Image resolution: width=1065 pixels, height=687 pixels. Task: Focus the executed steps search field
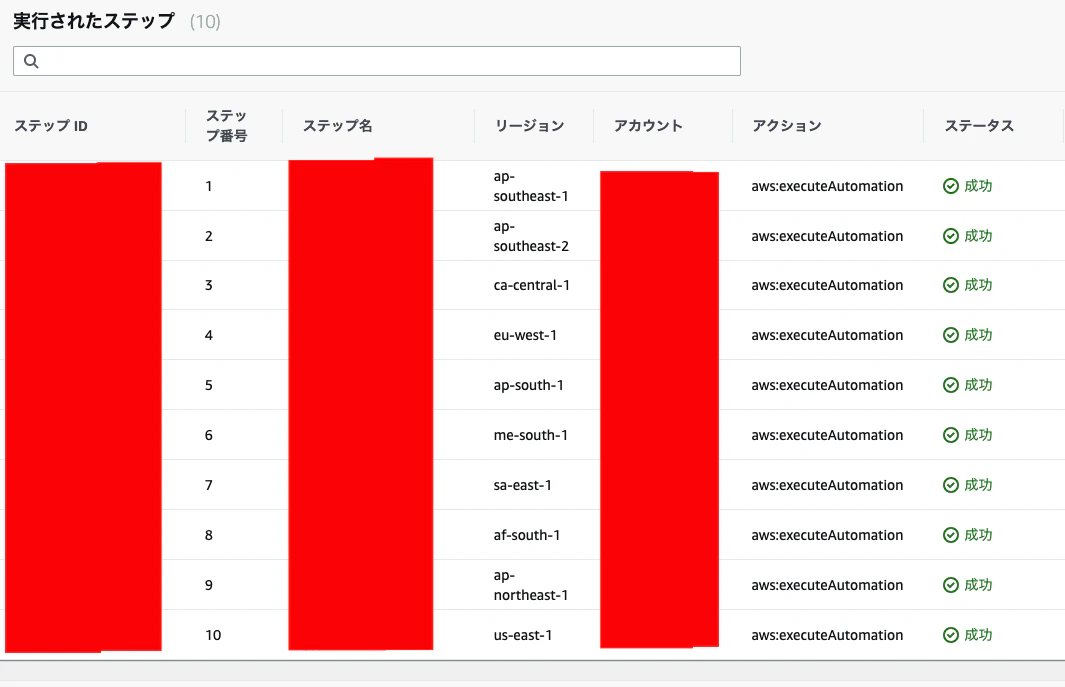click(x=376, y=61)
